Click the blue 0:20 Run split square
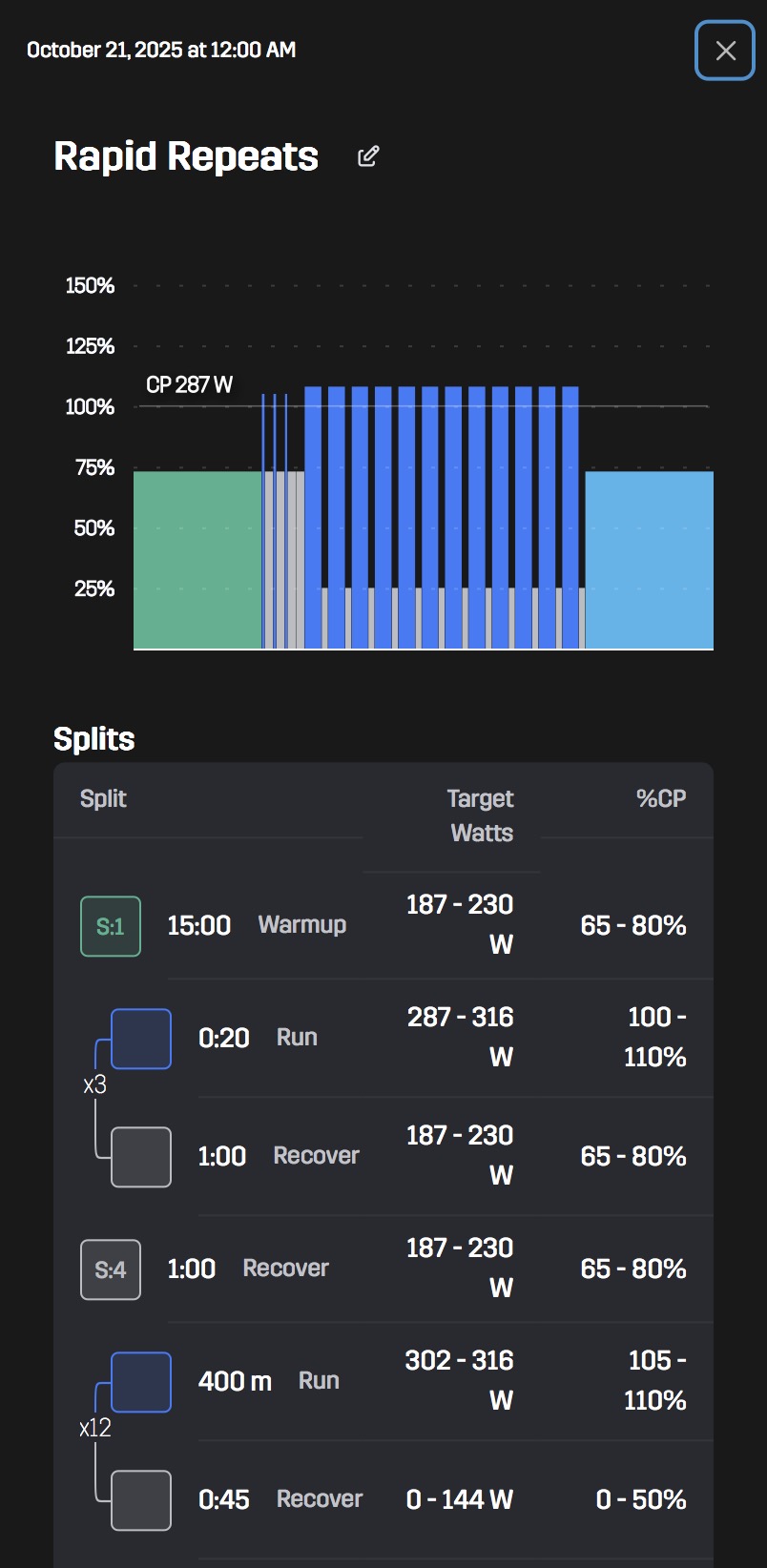The height and width of the screenshot is (1568, 767). click(x=141, y=1039)
